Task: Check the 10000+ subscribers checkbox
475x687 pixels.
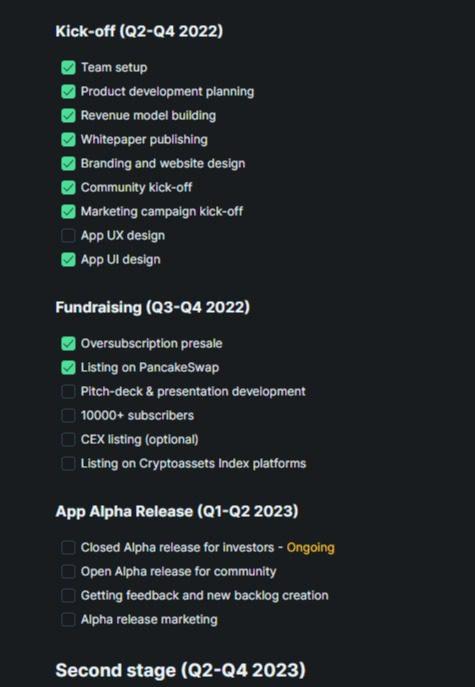Action: [x=68, y=415]
